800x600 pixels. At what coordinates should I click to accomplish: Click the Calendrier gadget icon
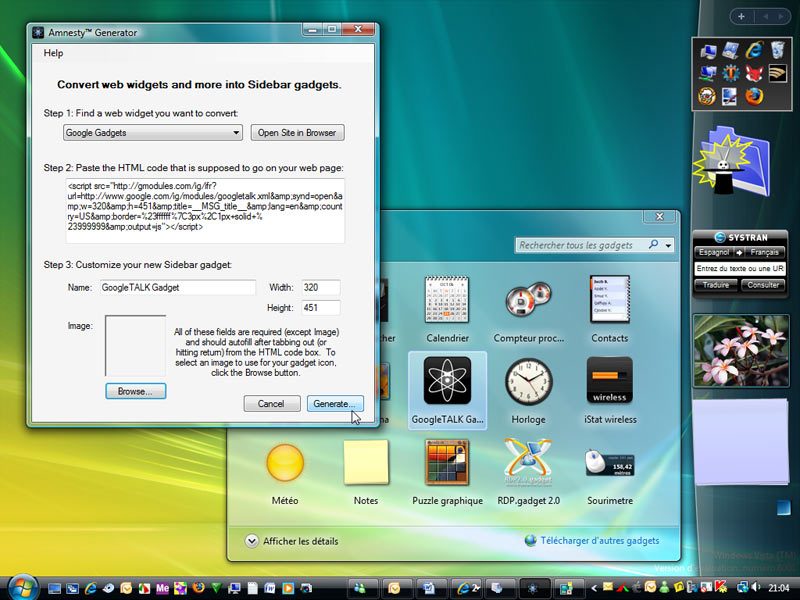tap(447, 299)
